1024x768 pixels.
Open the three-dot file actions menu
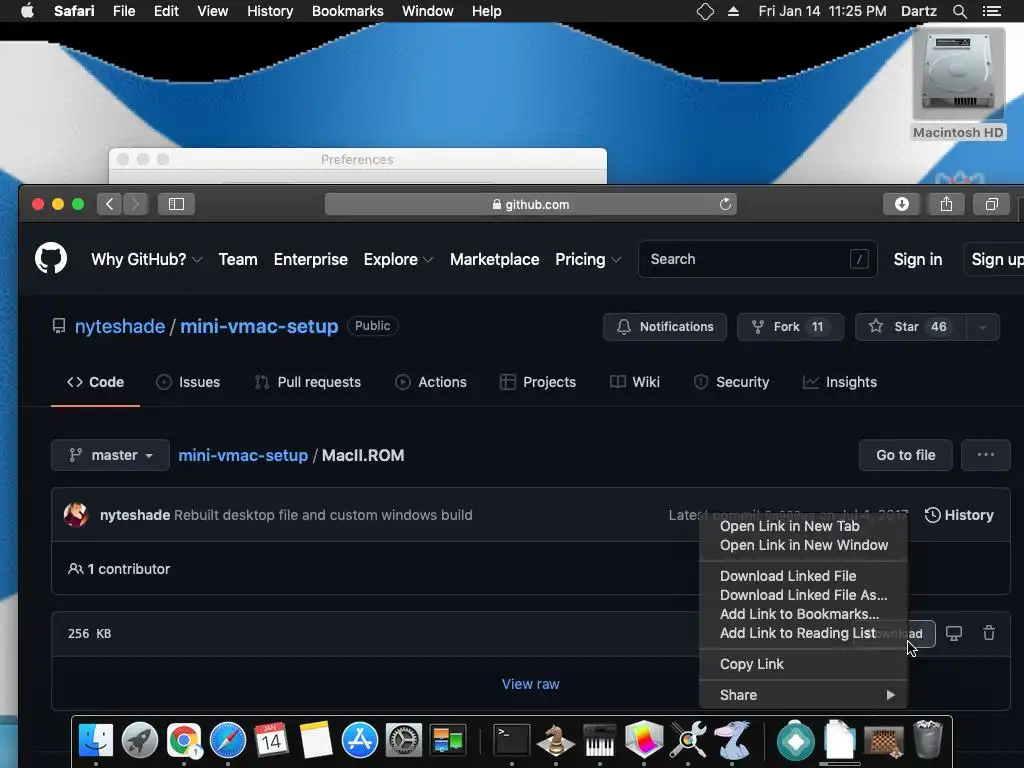tap(985, 455)
